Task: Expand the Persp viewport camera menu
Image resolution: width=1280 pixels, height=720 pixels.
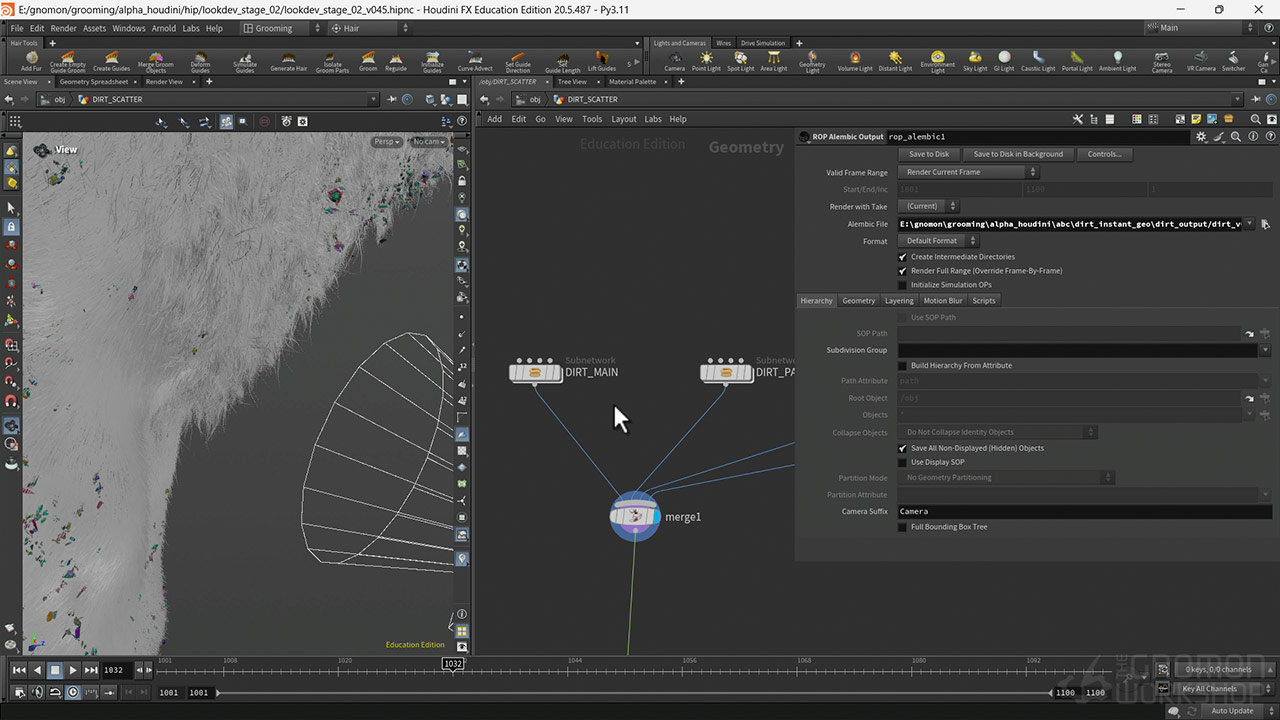Action: click(386, 142)
